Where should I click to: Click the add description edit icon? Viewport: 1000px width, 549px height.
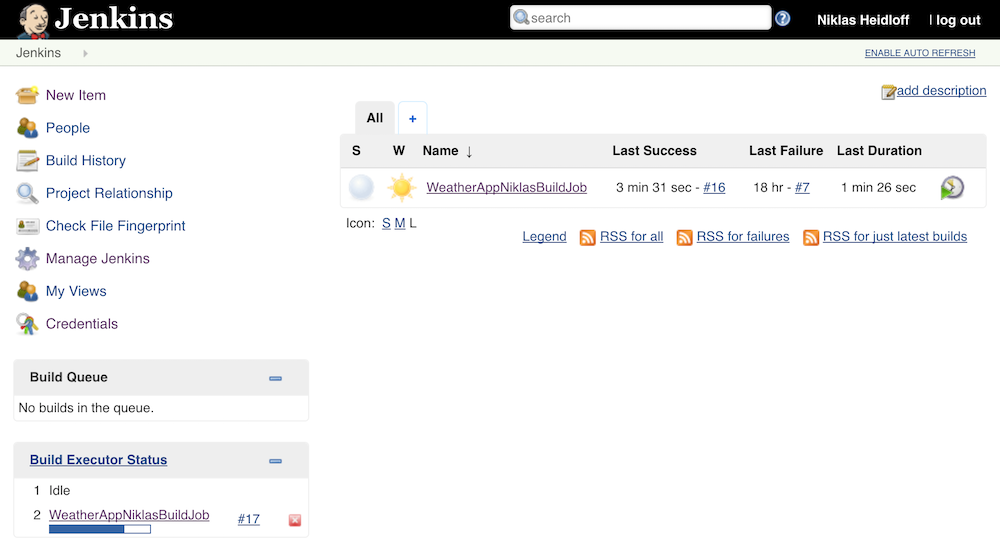click(888, 92)
